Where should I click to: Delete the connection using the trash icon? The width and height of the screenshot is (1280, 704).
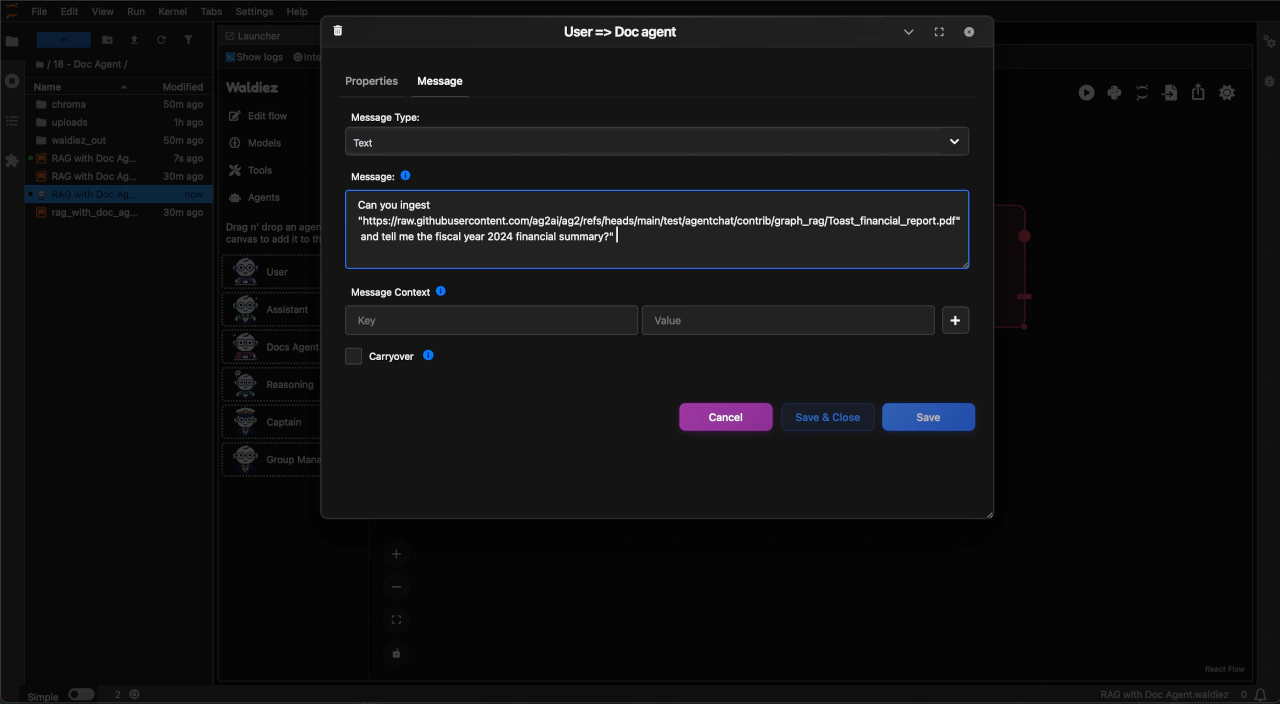(337, 30)
